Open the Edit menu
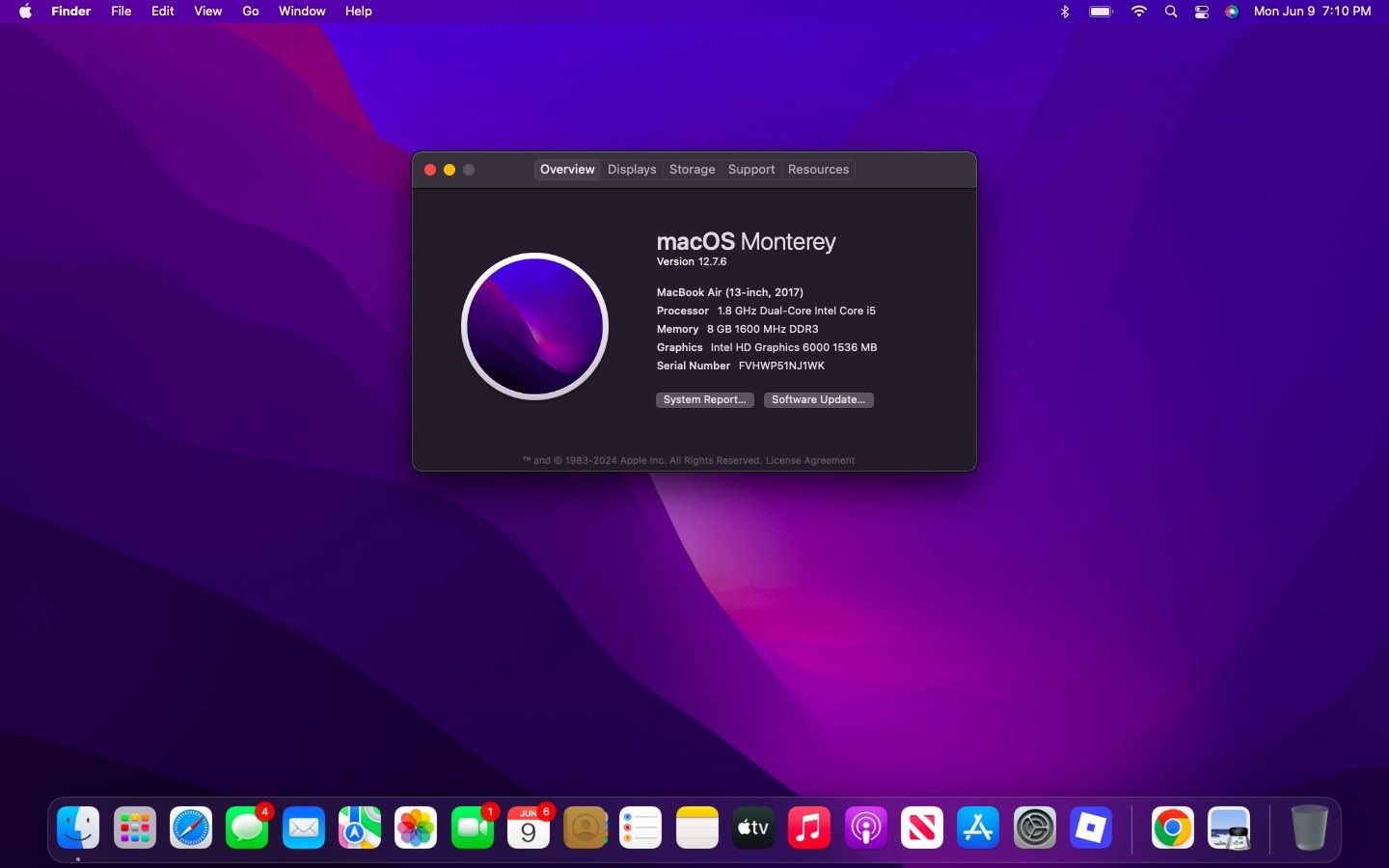The image size is (1389, 868). [163, 12]
